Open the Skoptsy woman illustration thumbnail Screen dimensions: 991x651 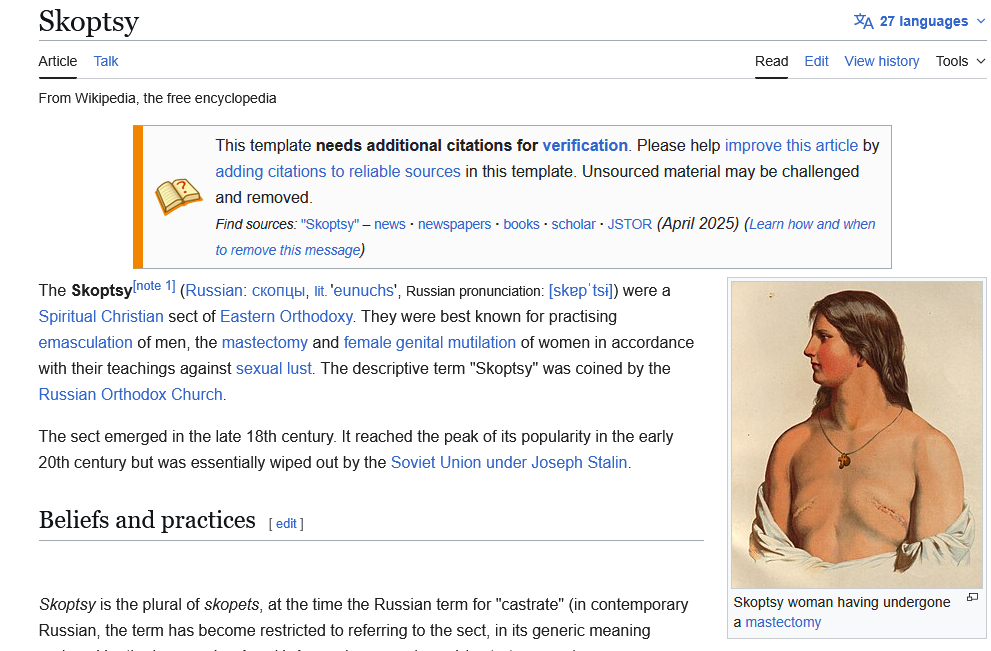pyautogui.click(x=856, y=435)
